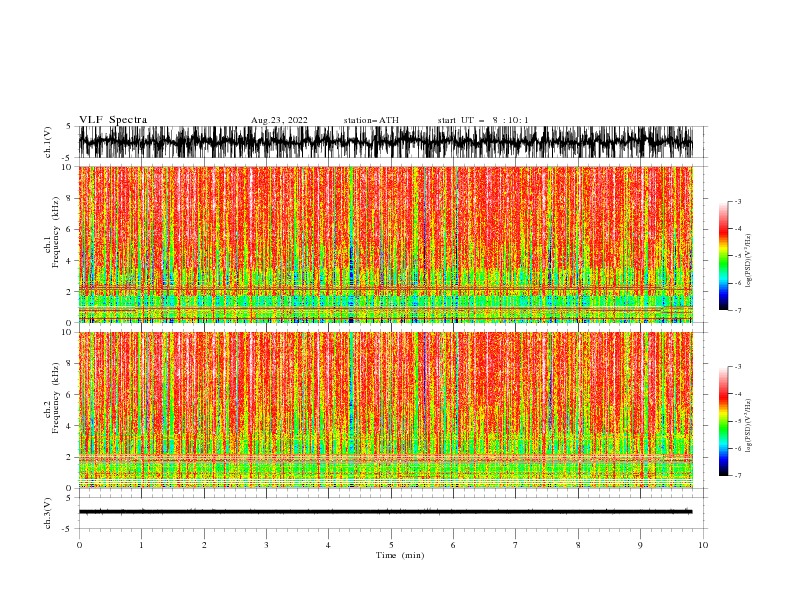Click the "6" kHz tick of ch.1 spectrogram
This screenshot has height=612, width=792.
coord(69,229)
